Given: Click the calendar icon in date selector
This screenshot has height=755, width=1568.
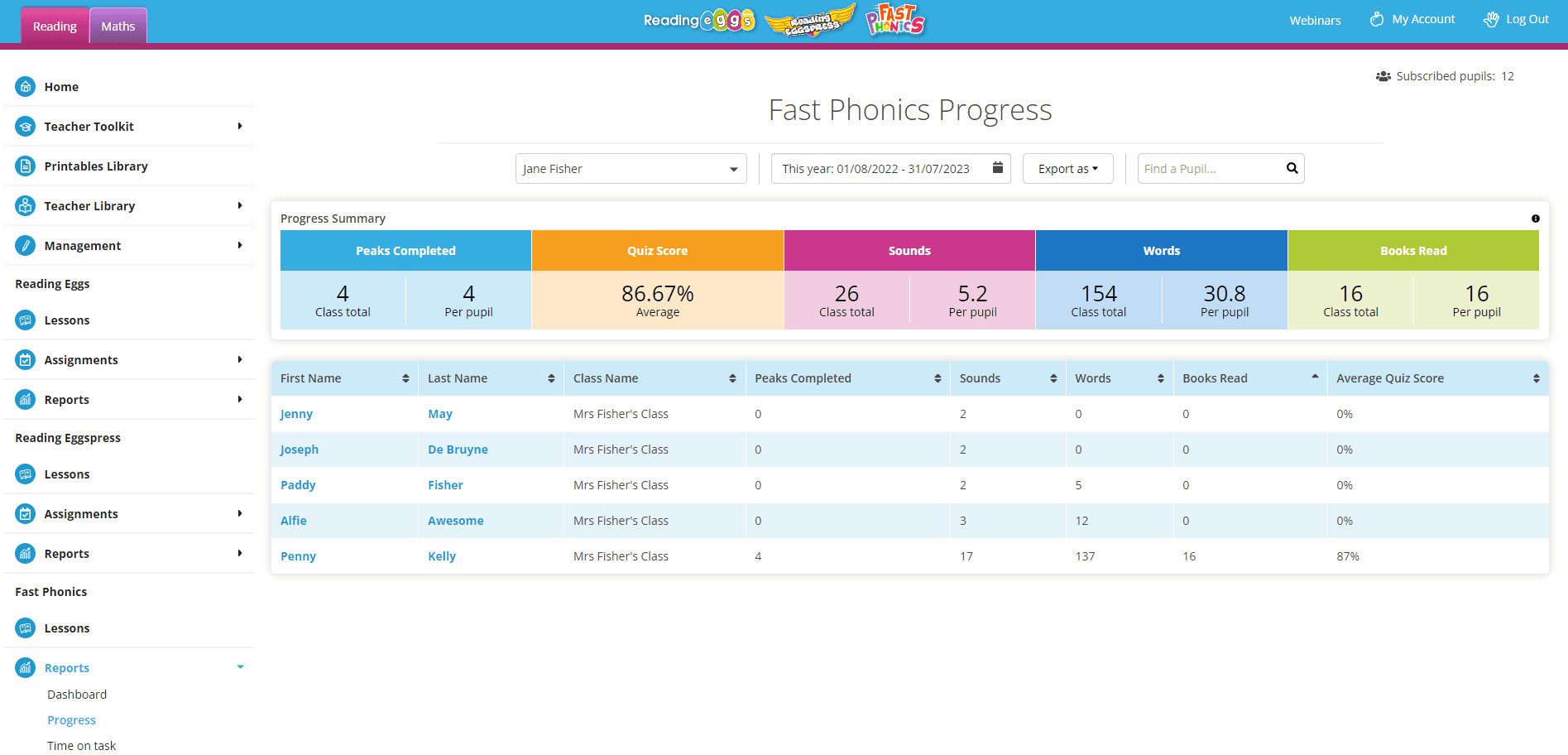Looking at the screenshot, I should point(997,167).
